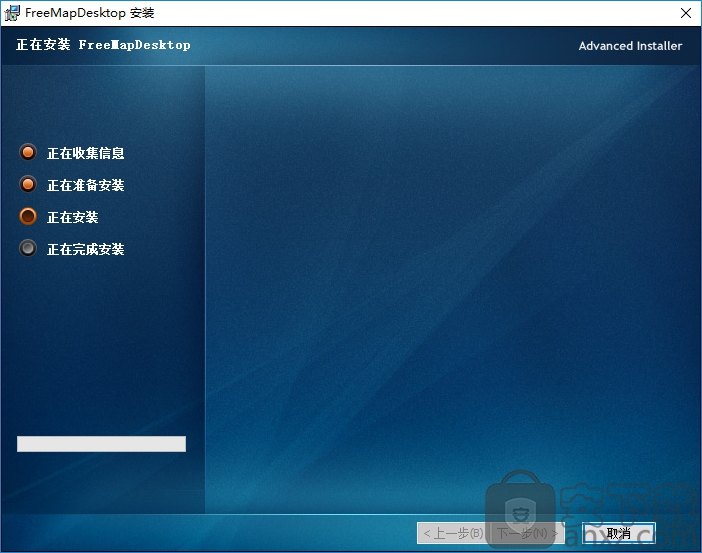Image resolution: width=702 pixels, height=553 pixels.
Task: Select the step text 正在完成安装
Action: (x=86, y=249)
